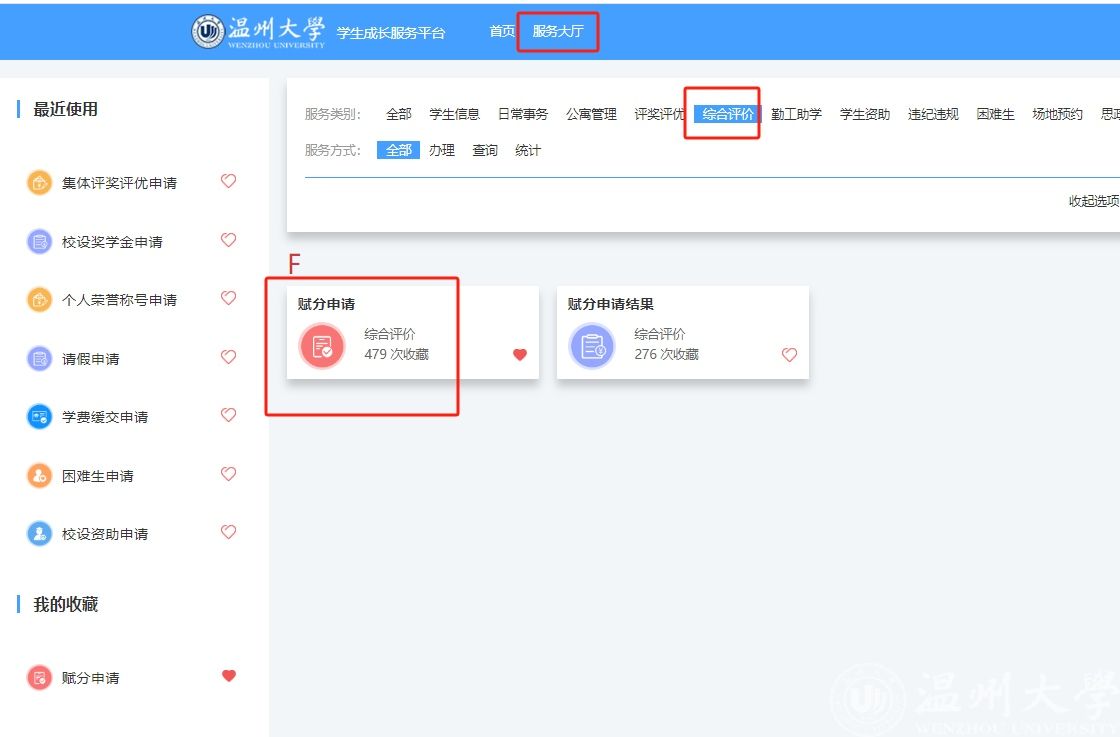Open 学费缓交申请 using its blue icon
The height and width of the screenshot is (737, 1120).
(39, 417)
